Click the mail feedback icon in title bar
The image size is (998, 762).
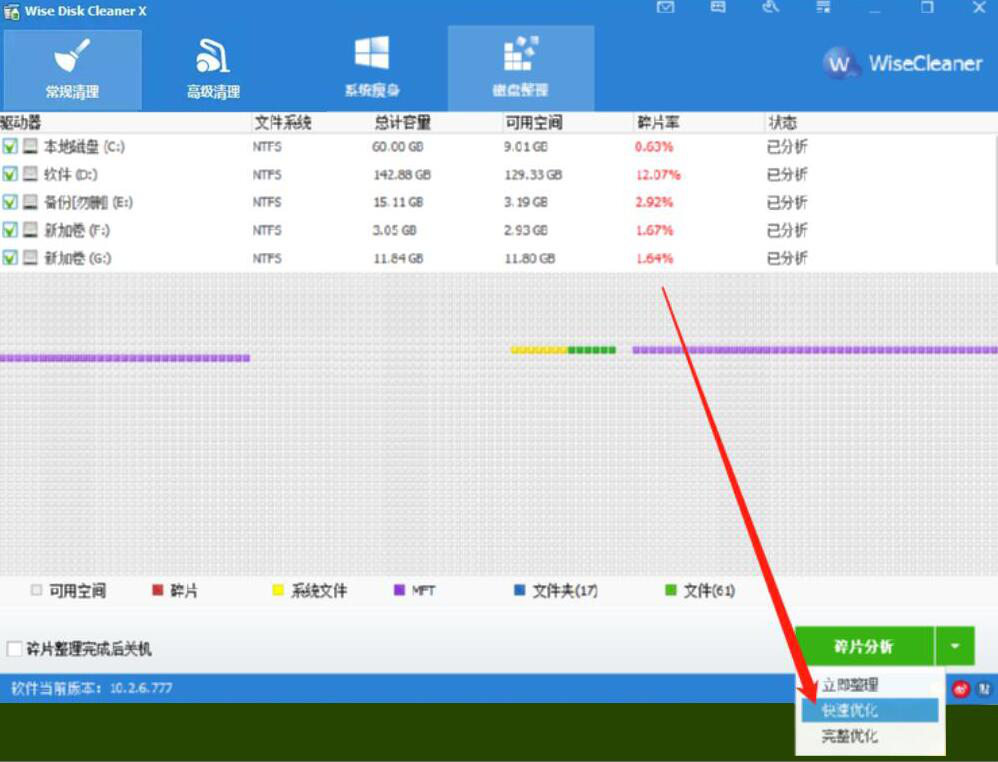click(x=666, y=8)
